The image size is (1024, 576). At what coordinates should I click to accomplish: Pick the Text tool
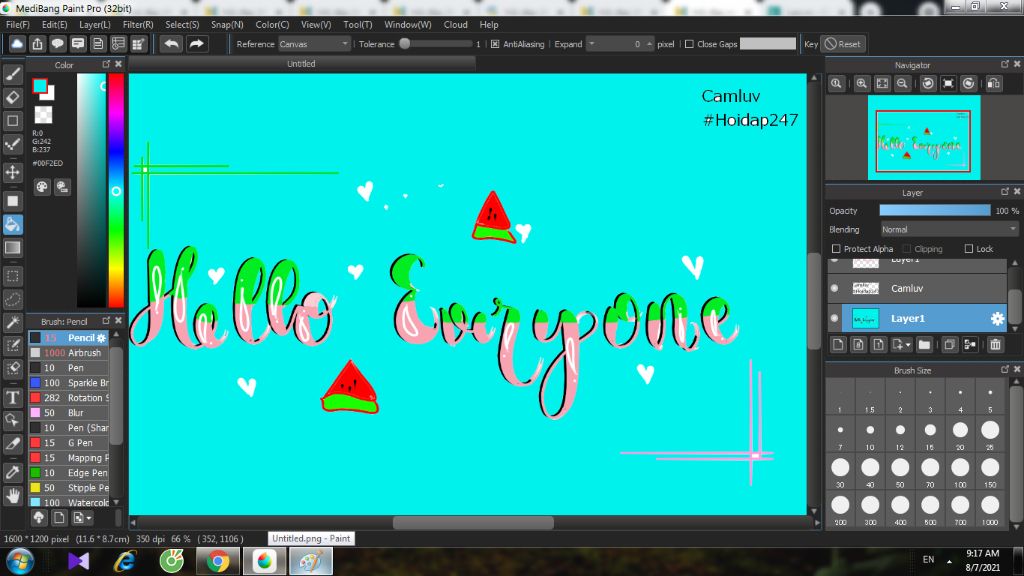13,397
